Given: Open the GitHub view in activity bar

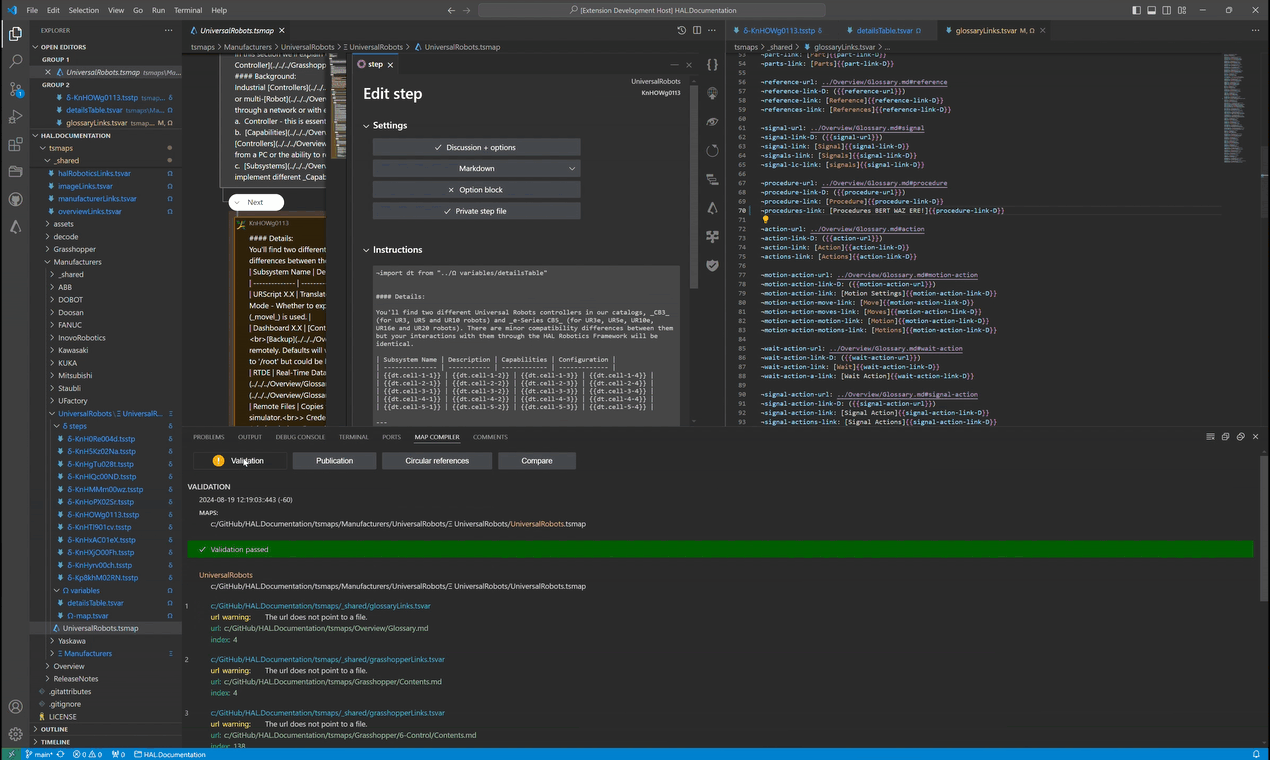Looking at the screenshot, I should (15, 199).
